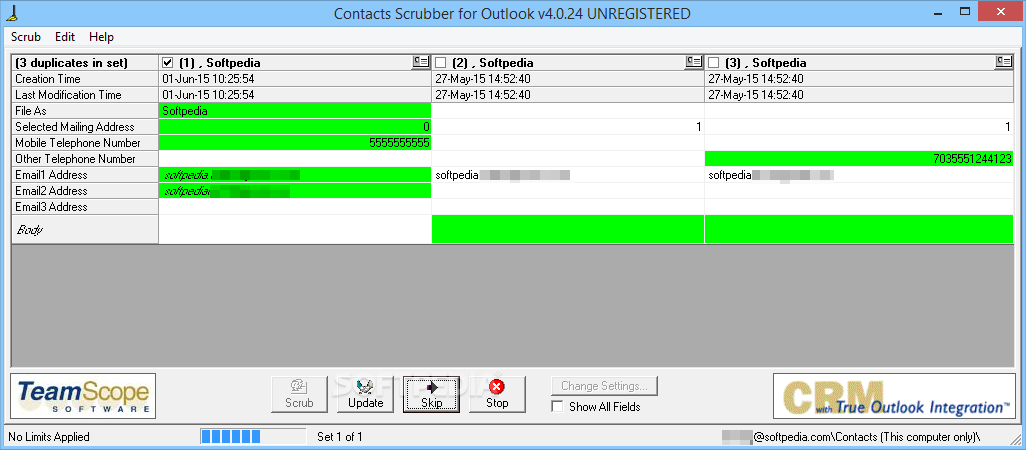Check the (3) Softpedia contact checkbox

(x=714, y=63)
